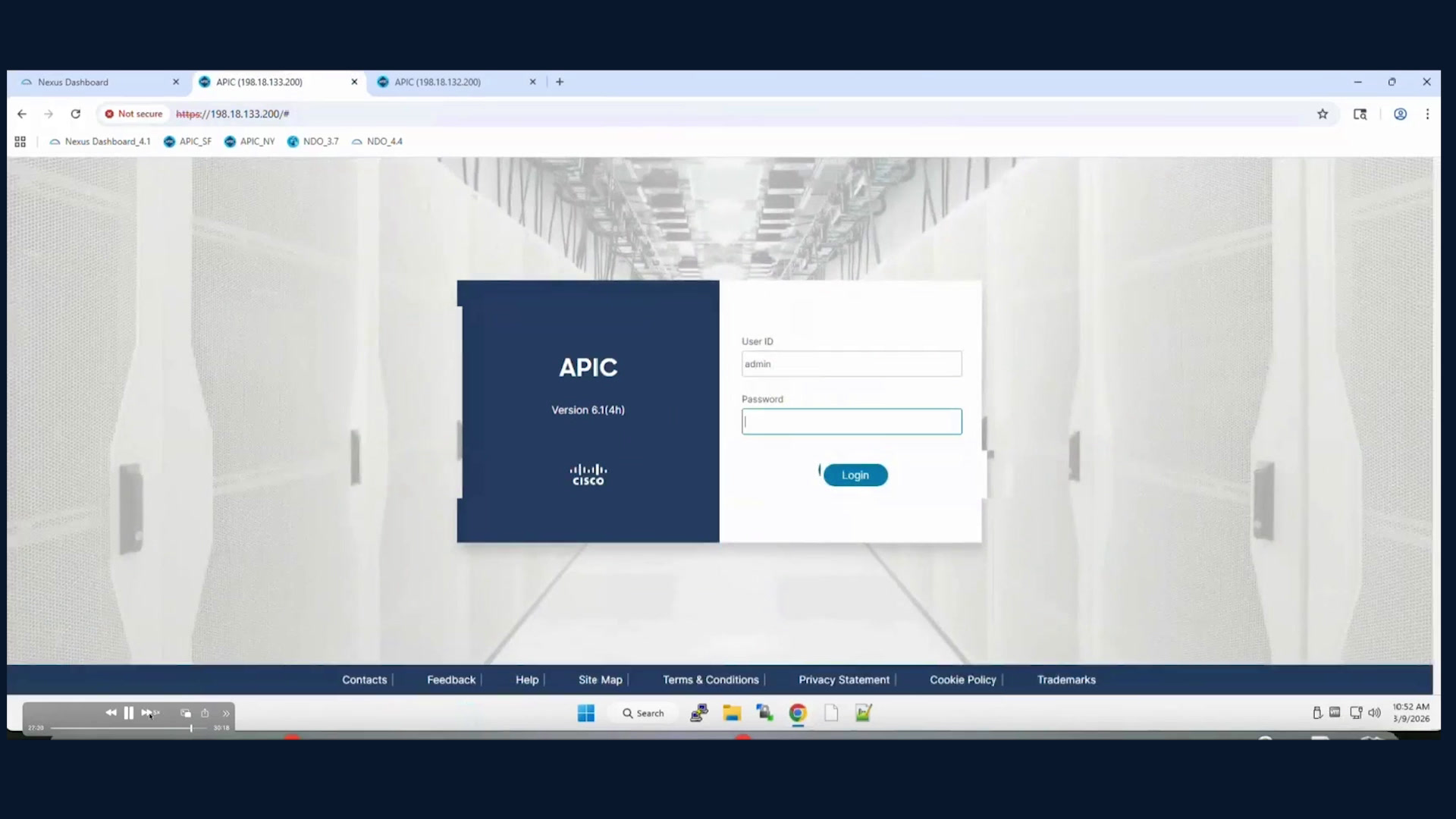The image size is (1456, 819).
Task: Open the Site Map footer link
Action: click(x=600, y=679)
